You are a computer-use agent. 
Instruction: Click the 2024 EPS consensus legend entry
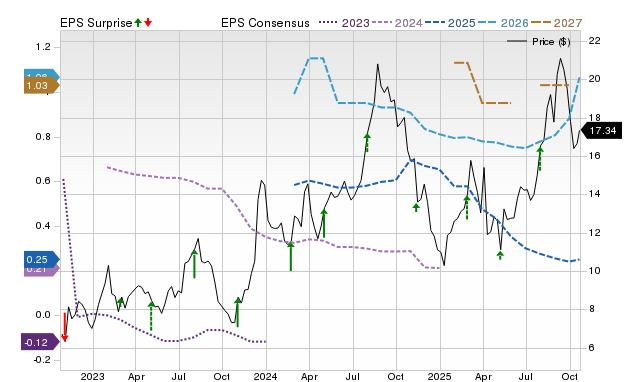397,23
